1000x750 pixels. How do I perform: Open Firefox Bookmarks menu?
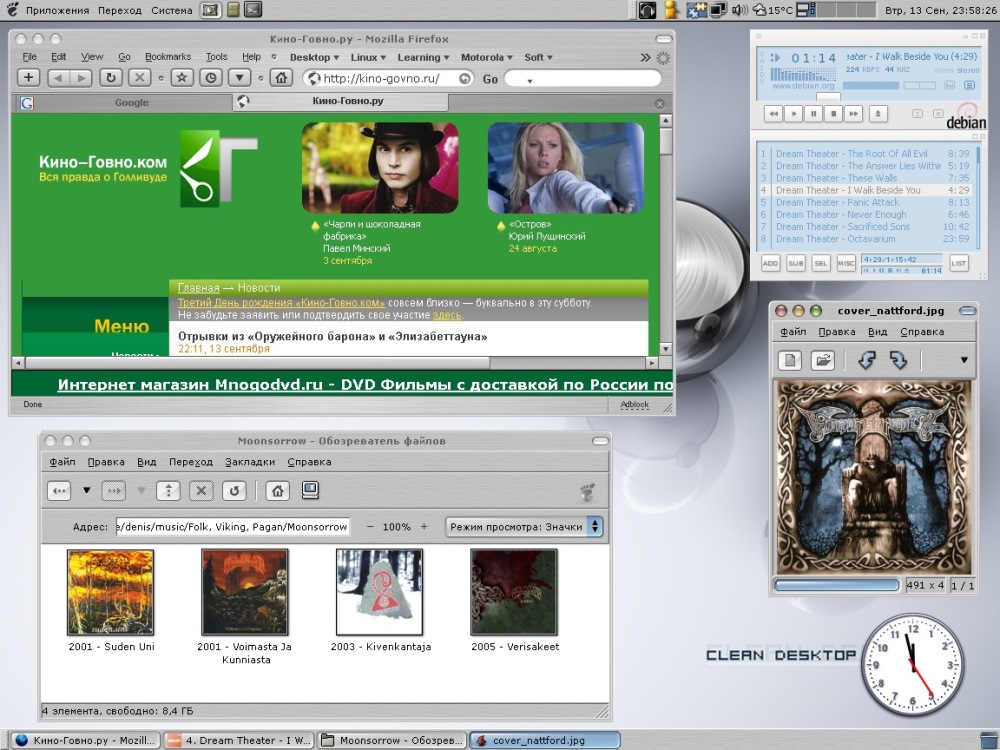[x=168, y=57]
